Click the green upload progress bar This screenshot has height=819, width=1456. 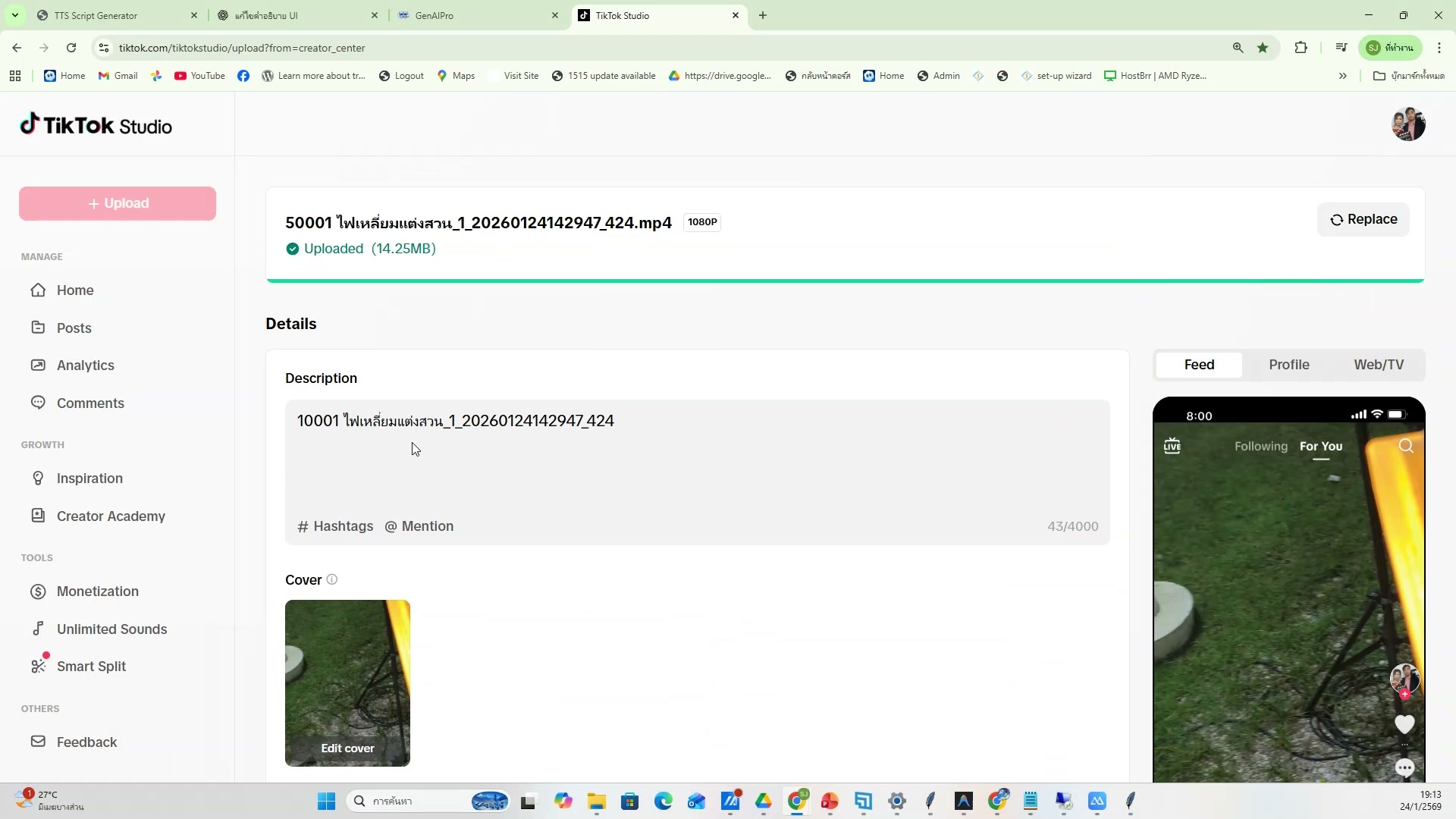point(844,281)
